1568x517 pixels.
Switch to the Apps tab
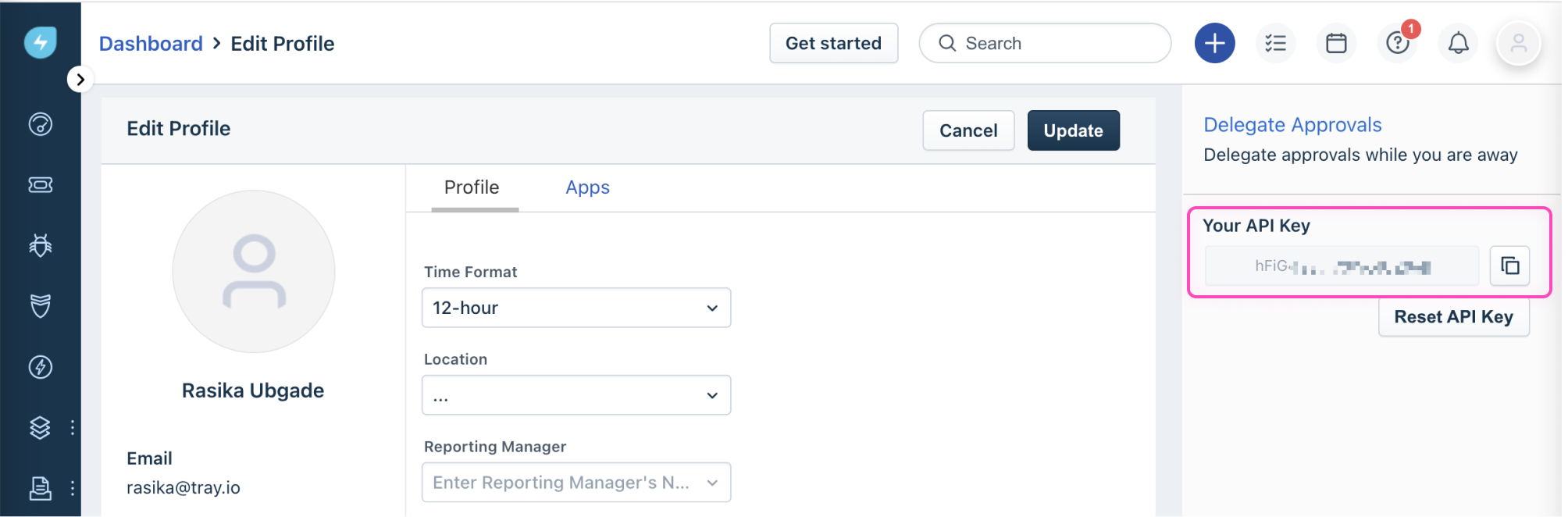tap(587, 187)
